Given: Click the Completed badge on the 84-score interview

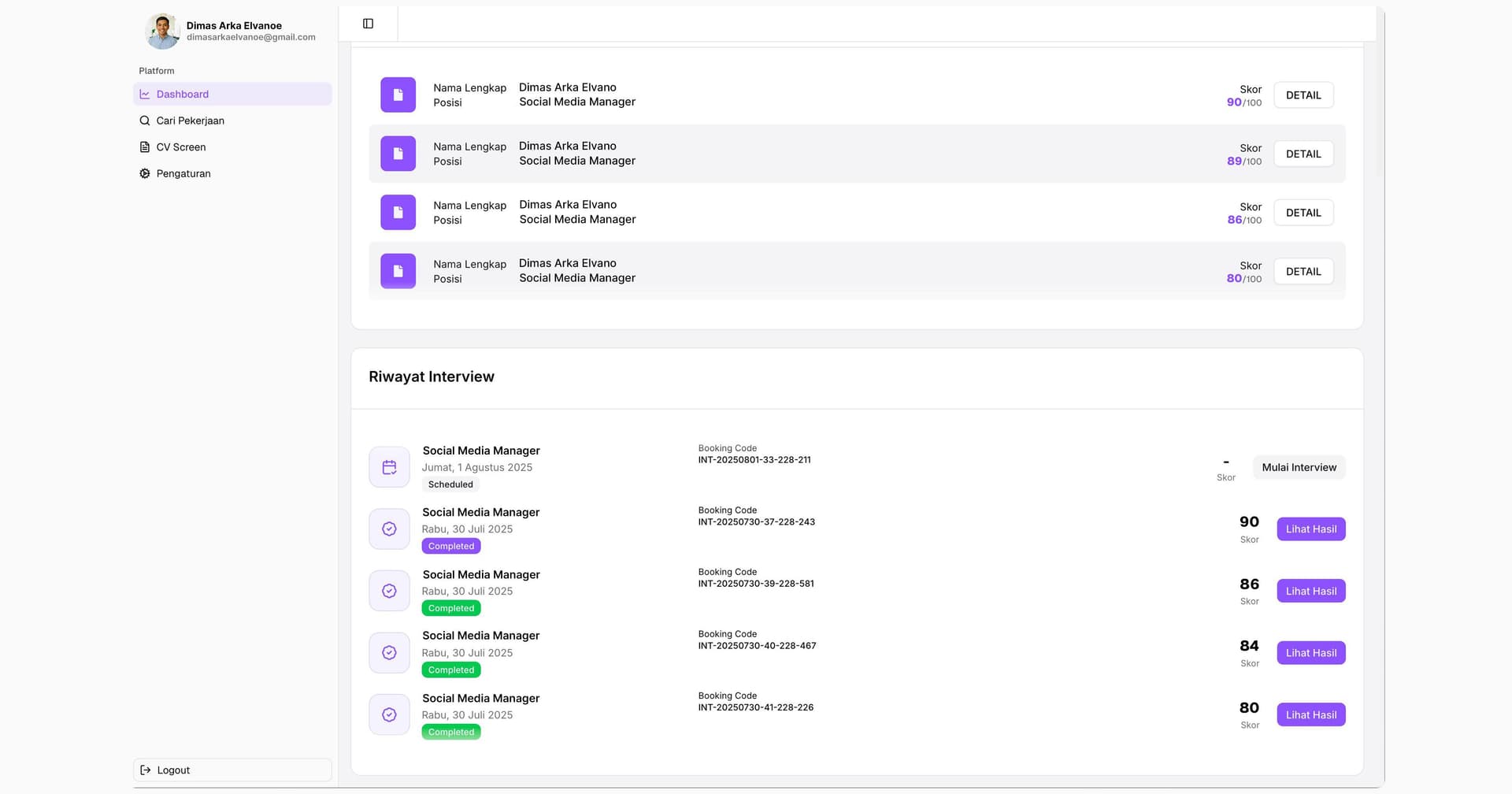Looking at the screenshot, I should click(450, 670).
